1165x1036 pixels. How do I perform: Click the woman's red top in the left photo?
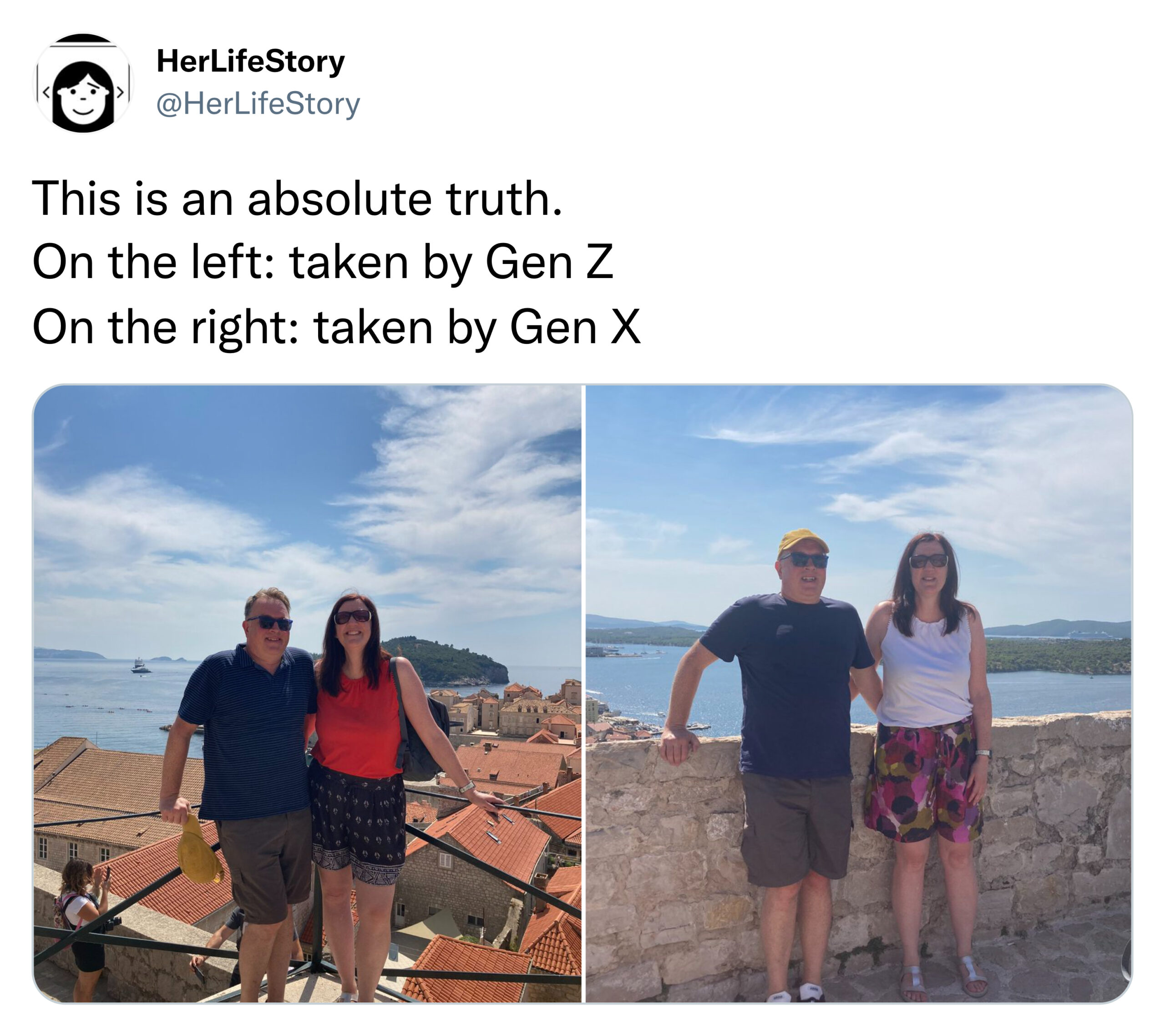(x=357, y=718)
